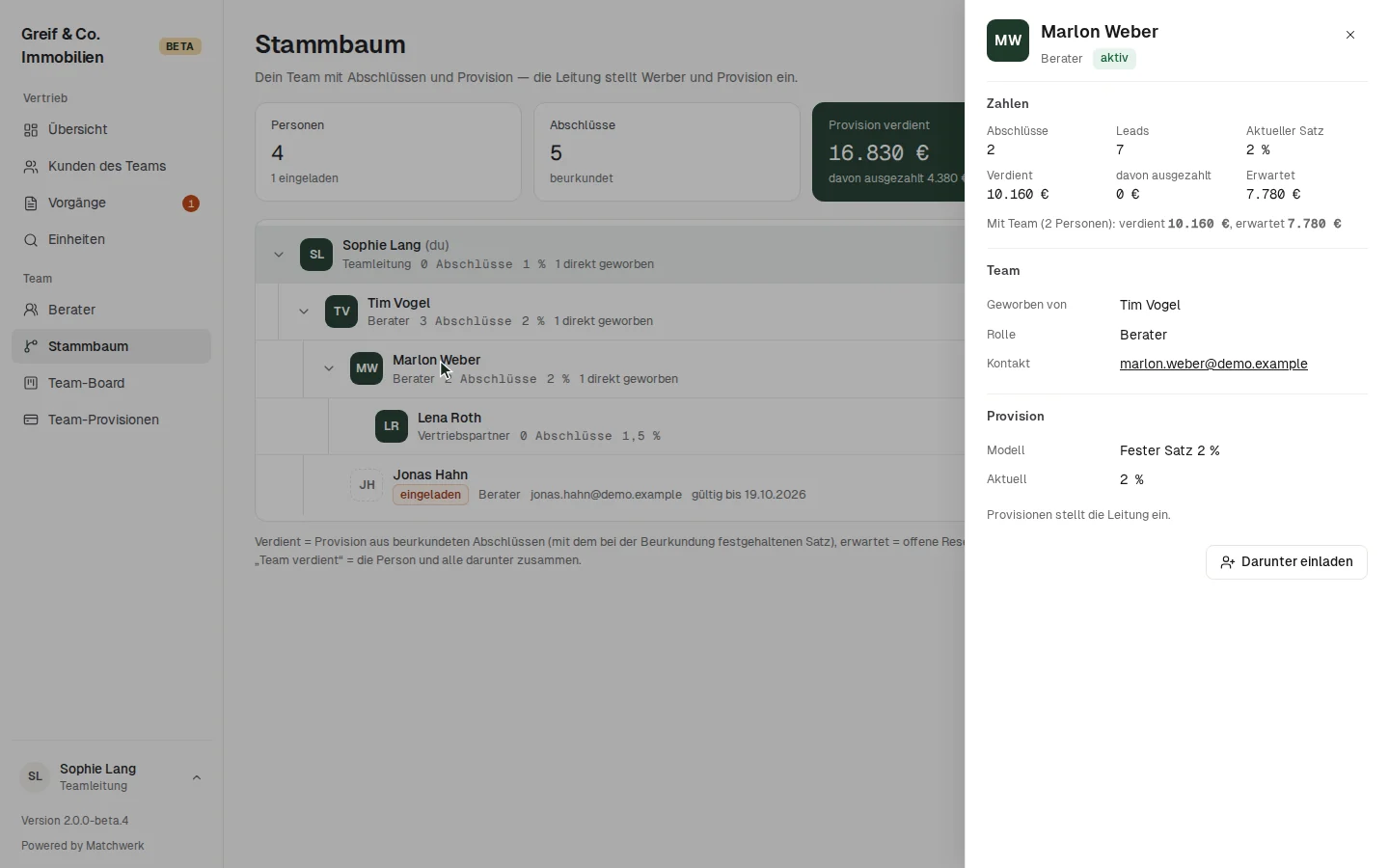Click the Team-Board icon
1389x868 pixels.
pyautogui.click(x=31, y=384)
